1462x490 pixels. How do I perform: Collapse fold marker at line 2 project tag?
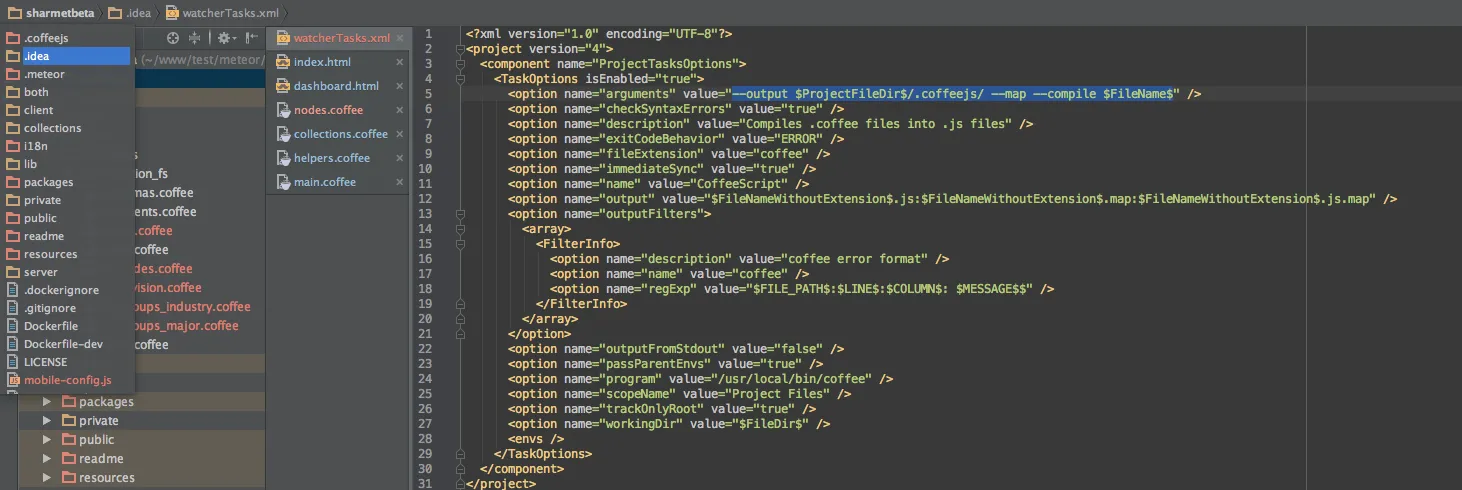(459, 49)
